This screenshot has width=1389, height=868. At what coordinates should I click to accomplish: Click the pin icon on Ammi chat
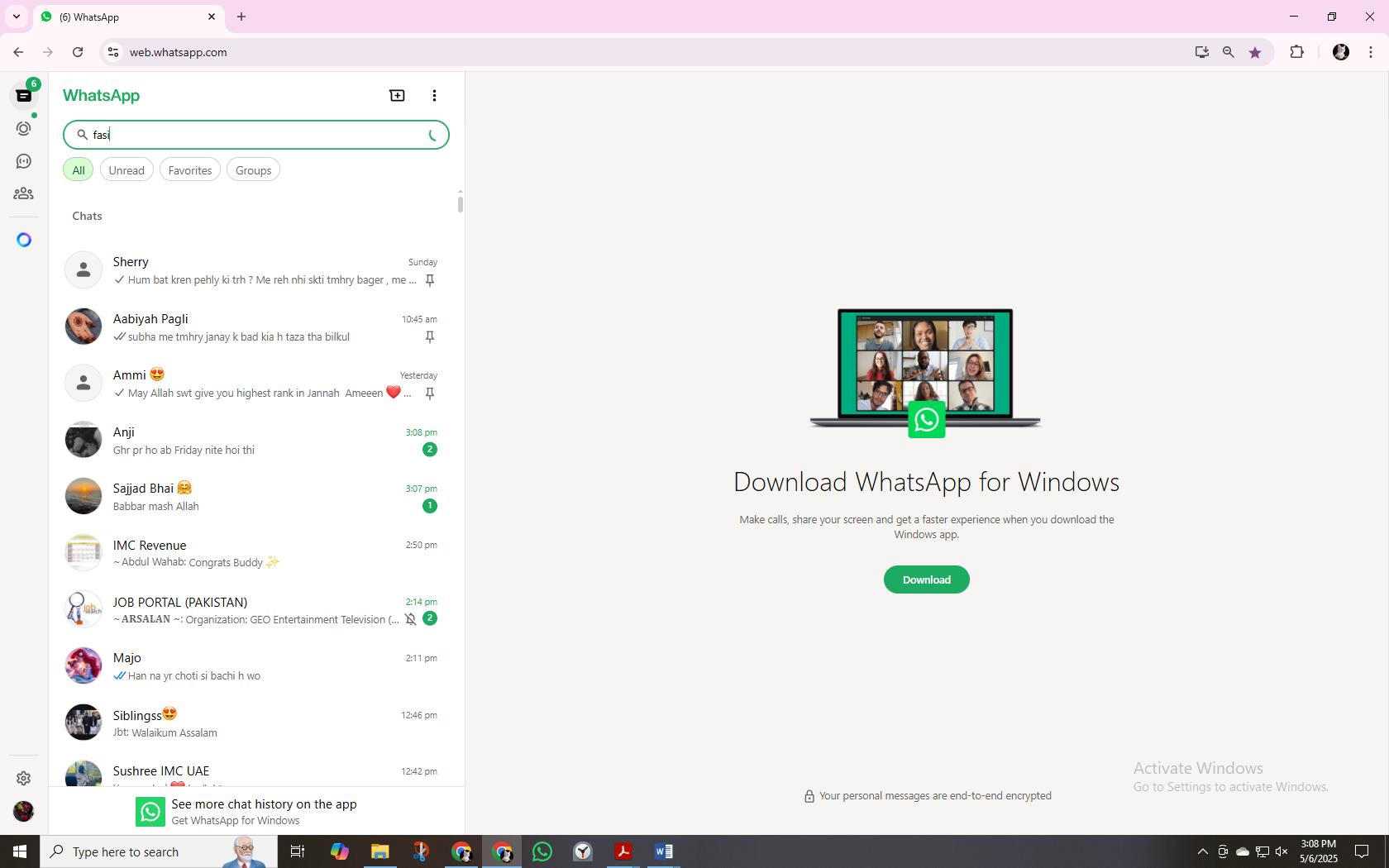430,393
